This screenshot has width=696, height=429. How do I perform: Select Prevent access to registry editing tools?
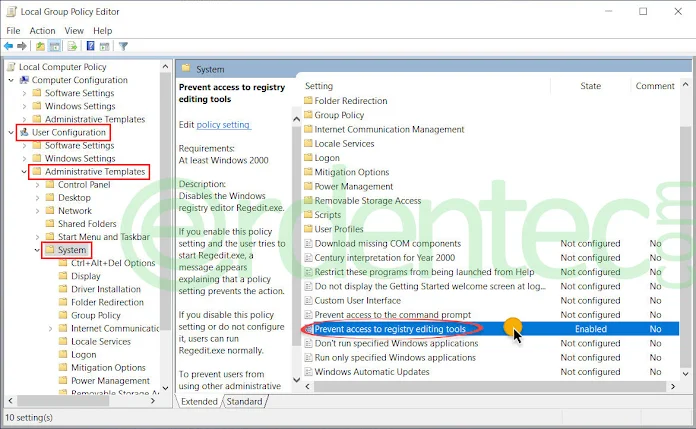point(390,329)
